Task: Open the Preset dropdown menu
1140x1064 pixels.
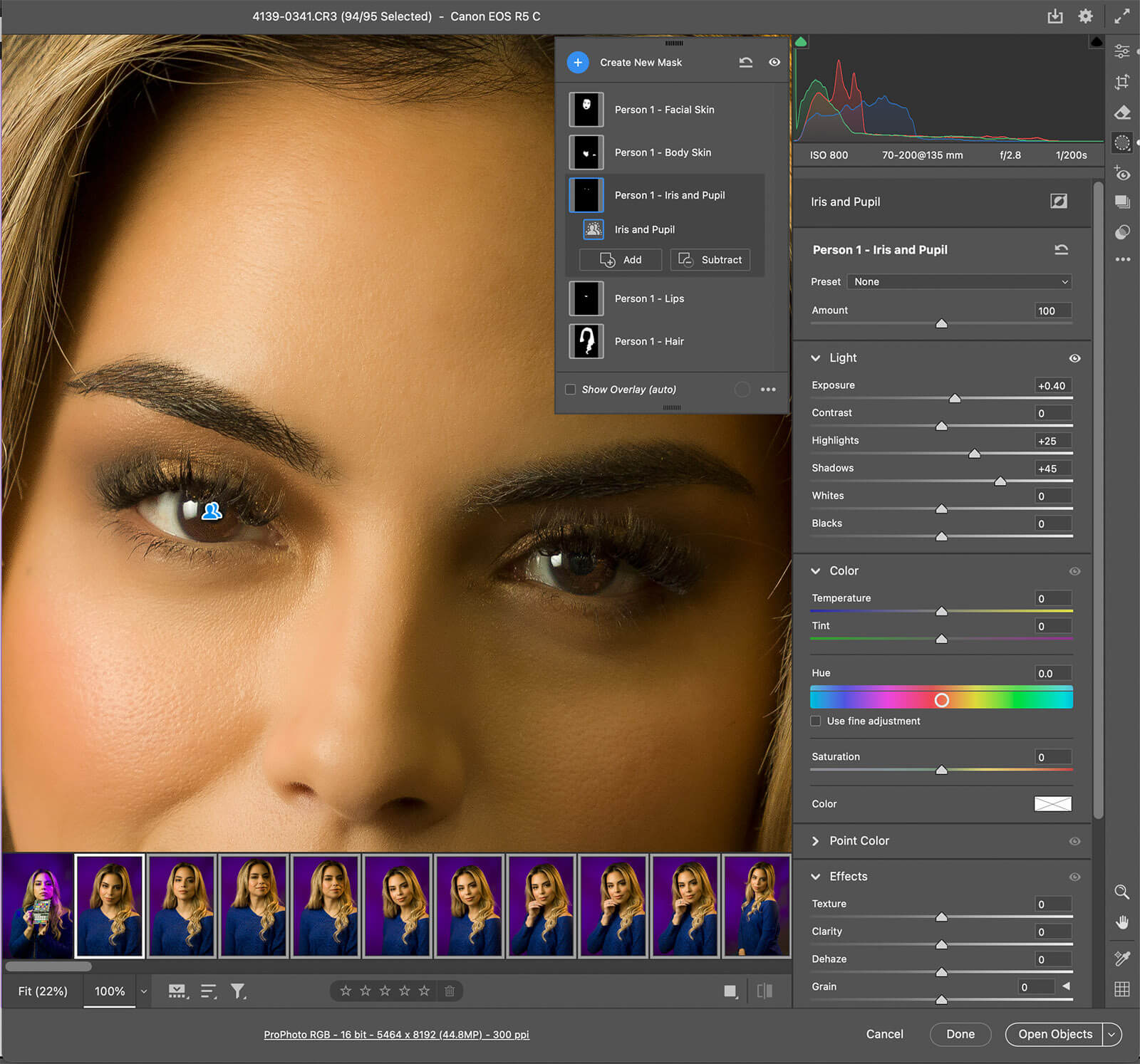Action: point(959,282)
